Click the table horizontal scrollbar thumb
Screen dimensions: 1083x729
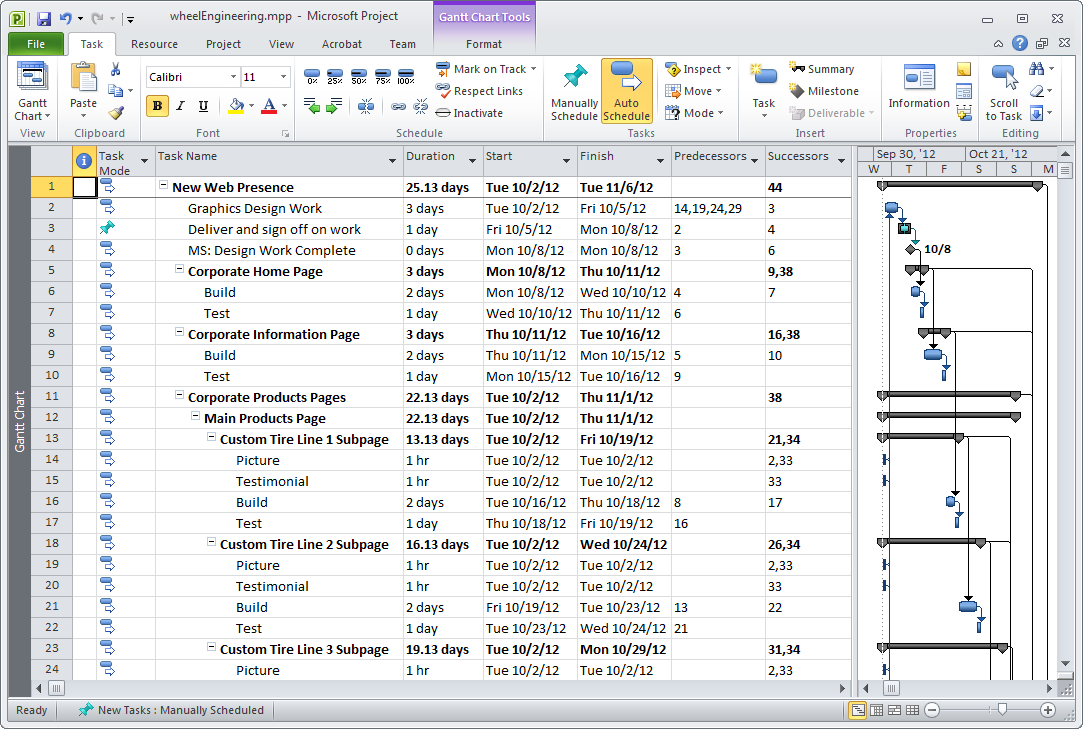click(56, 688)
